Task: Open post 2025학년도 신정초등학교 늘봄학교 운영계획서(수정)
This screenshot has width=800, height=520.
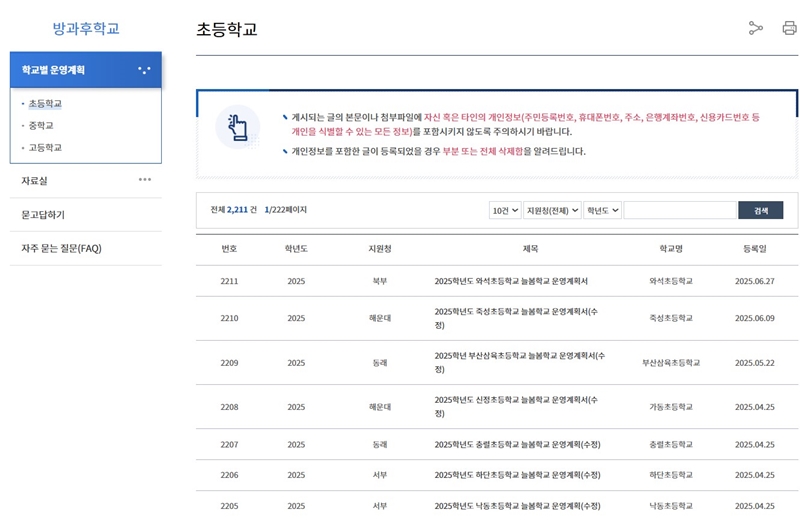Action: (516, 407)
